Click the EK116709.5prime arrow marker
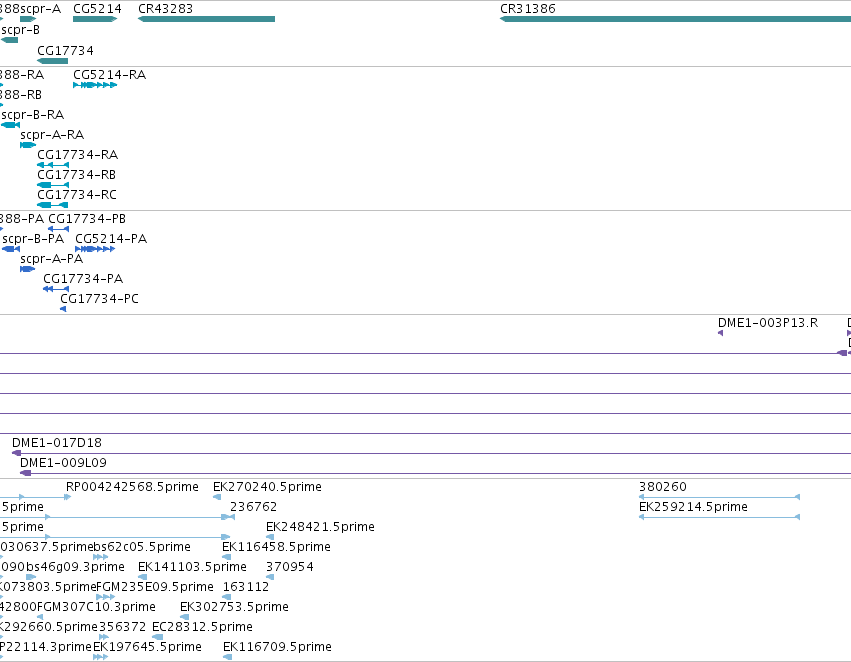Viewport: 851px width, 662px height. coord(227,657)
